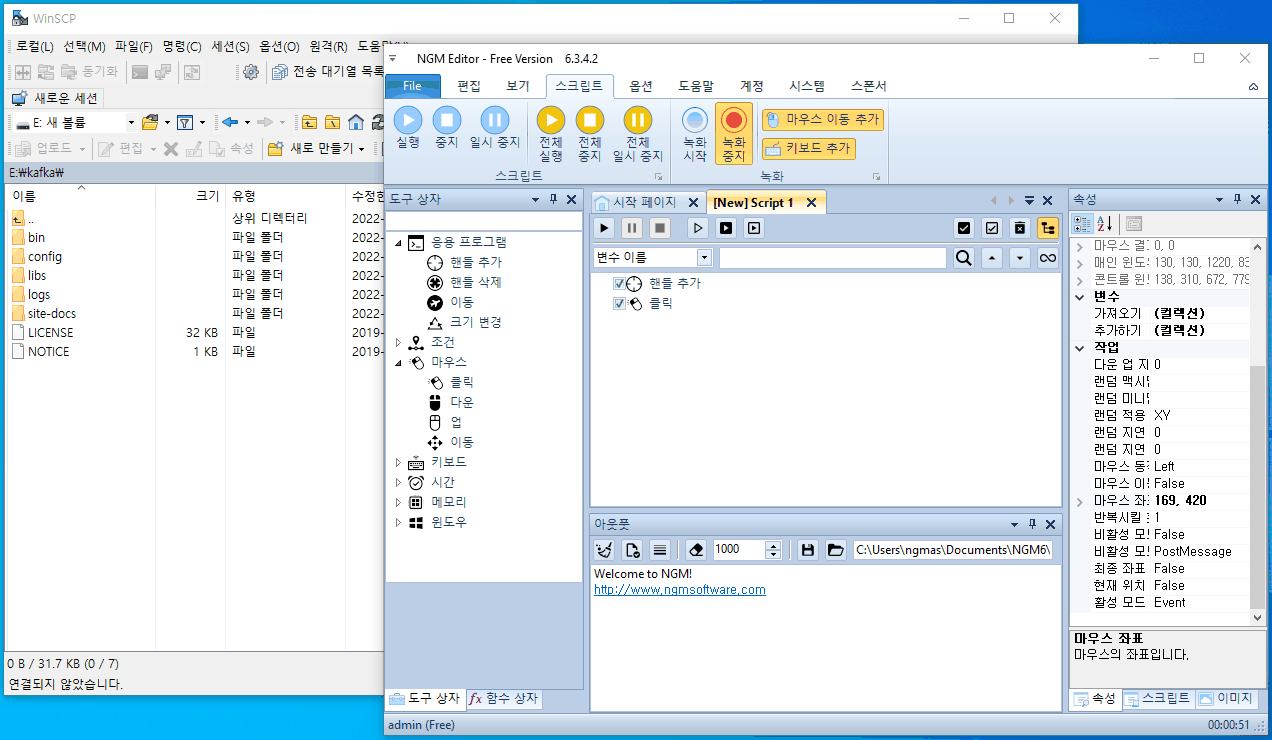1272x740 pixels.
Task: Open the 편집 ribbon tab
Action: coord(469,86)
